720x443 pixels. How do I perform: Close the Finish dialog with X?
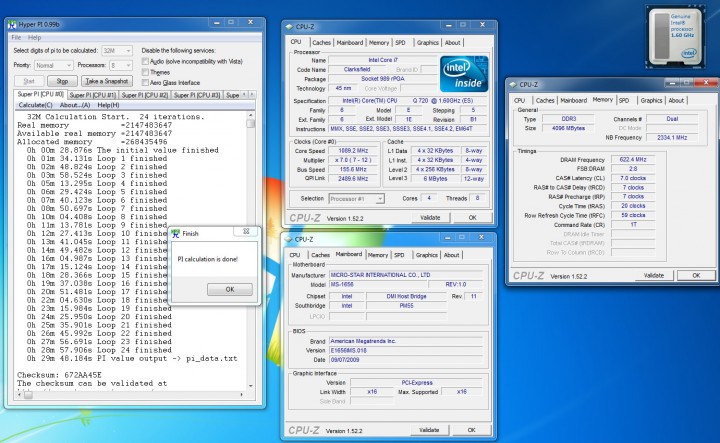point(246,232)
